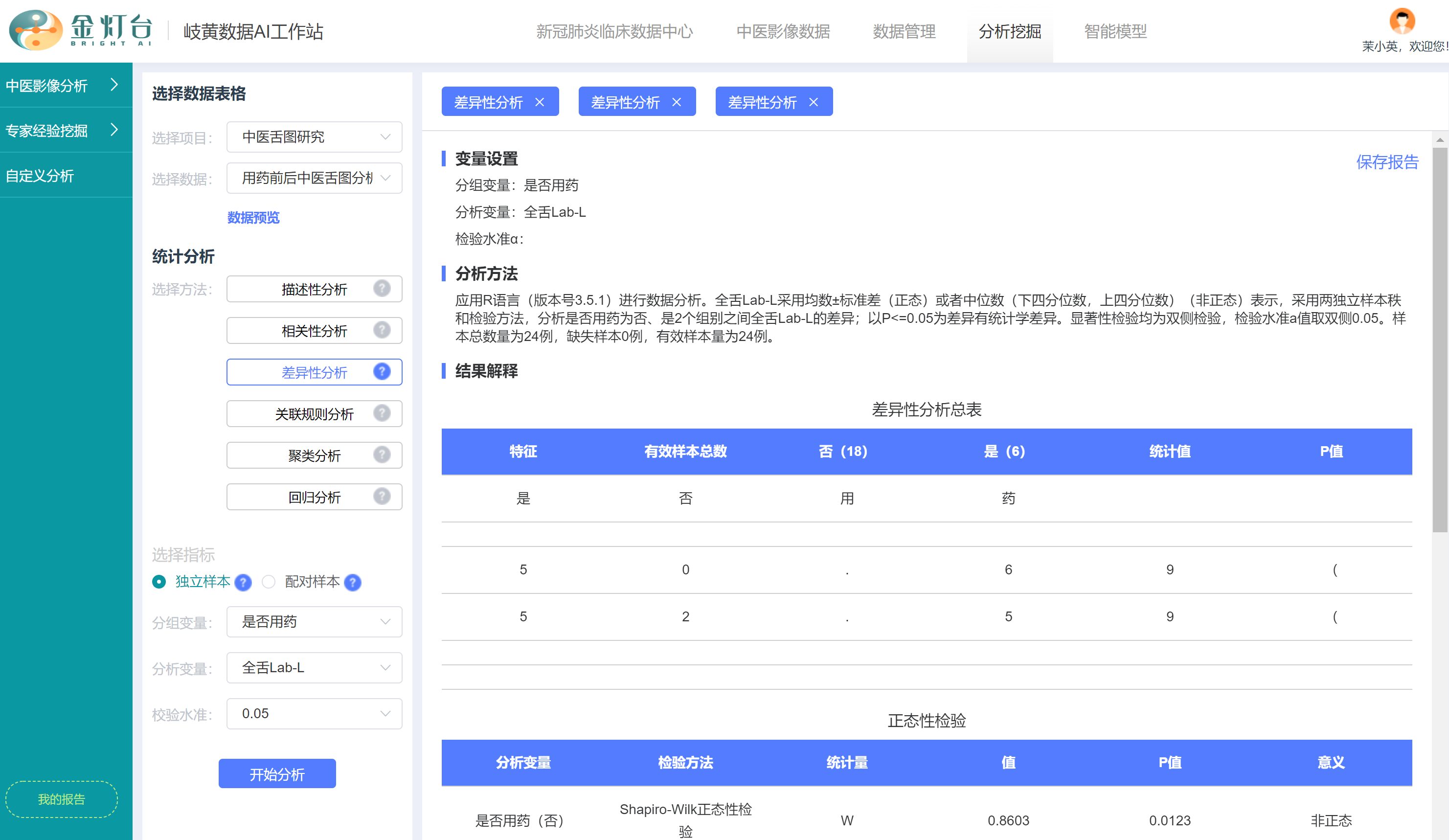1449x840 pixels.
Task: Open the 分组变量 dropdown
Action: (x=314, y=621)
